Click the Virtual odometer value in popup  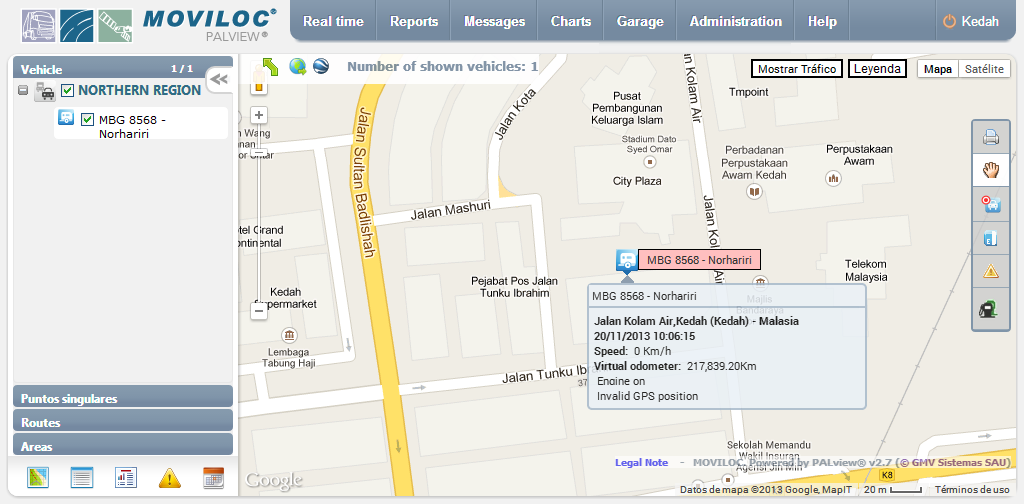(x=721, y=366)
